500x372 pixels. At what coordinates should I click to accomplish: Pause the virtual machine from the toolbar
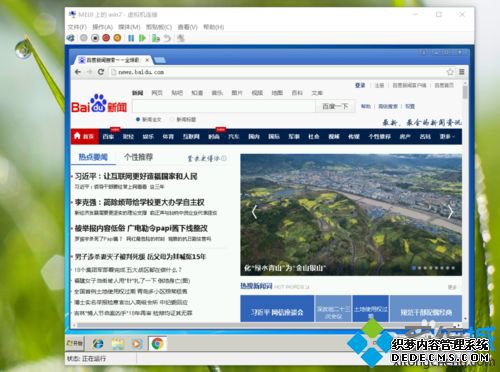point(131,38)
